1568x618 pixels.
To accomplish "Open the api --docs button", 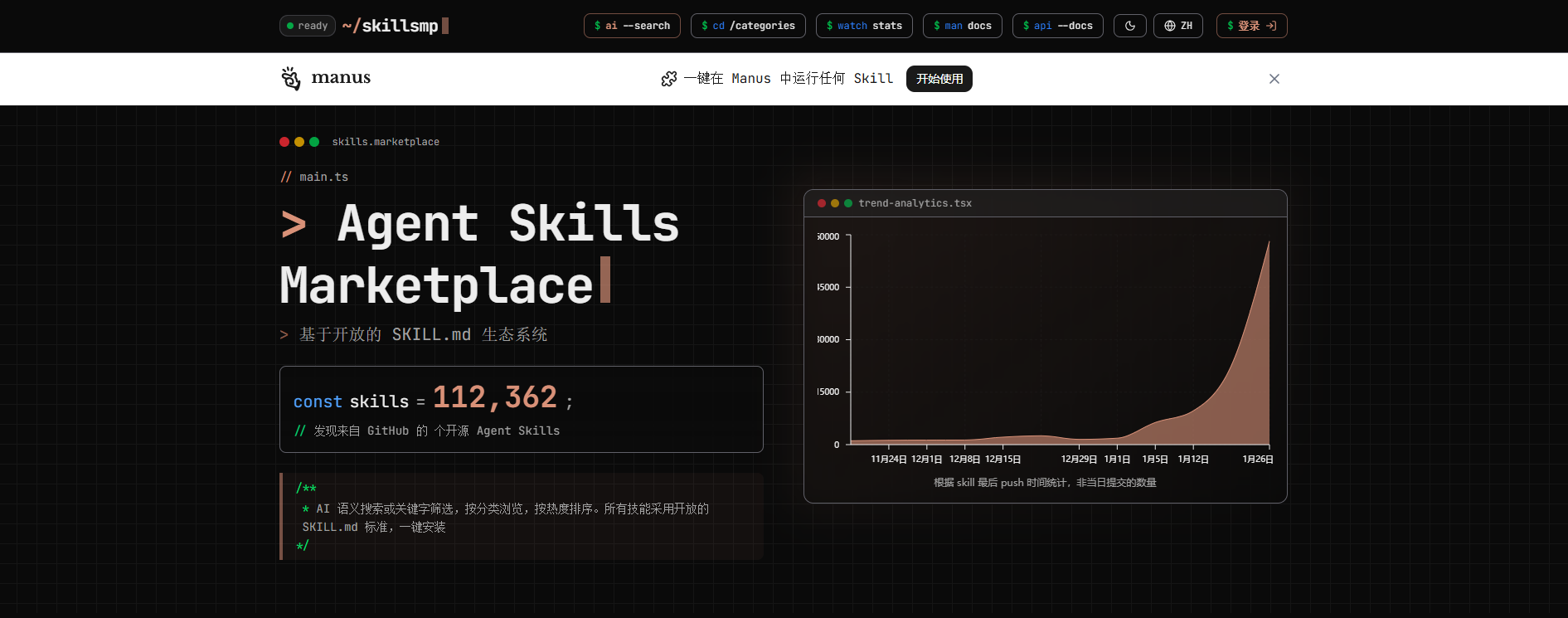I will tap(1058, 26).
